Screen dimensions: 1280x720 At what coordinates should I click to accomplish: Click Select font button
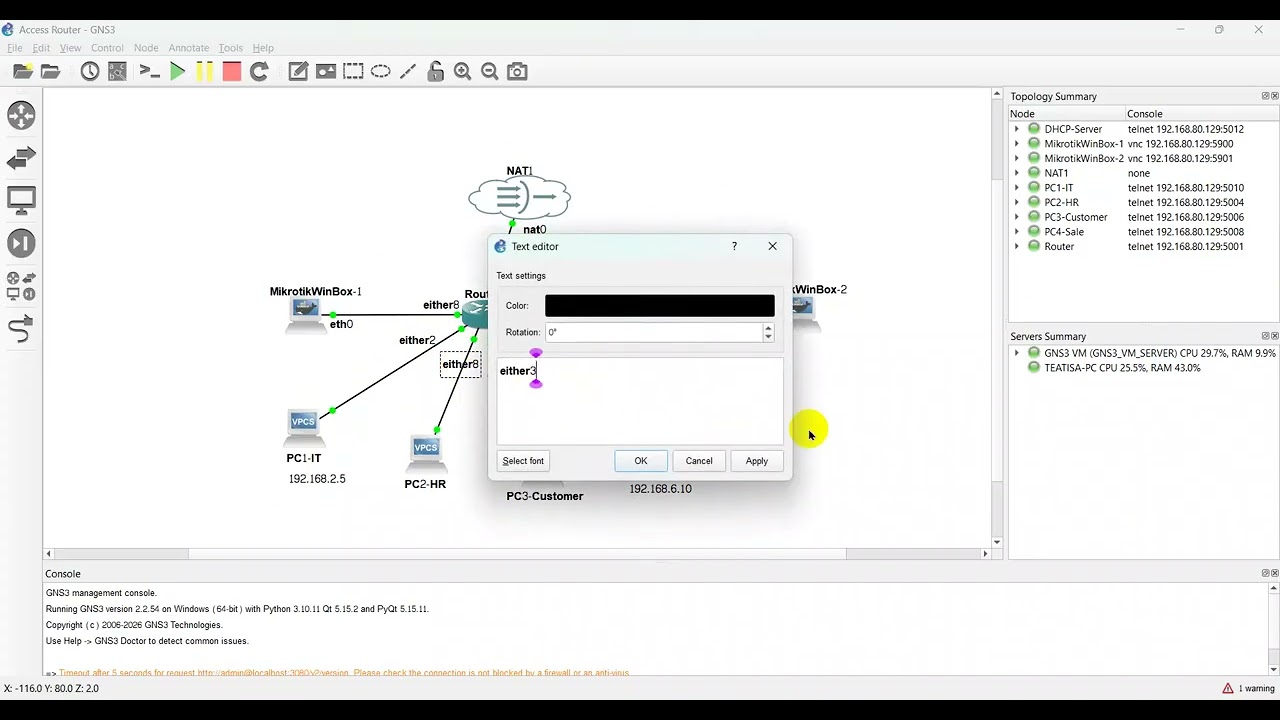point(523,461)
